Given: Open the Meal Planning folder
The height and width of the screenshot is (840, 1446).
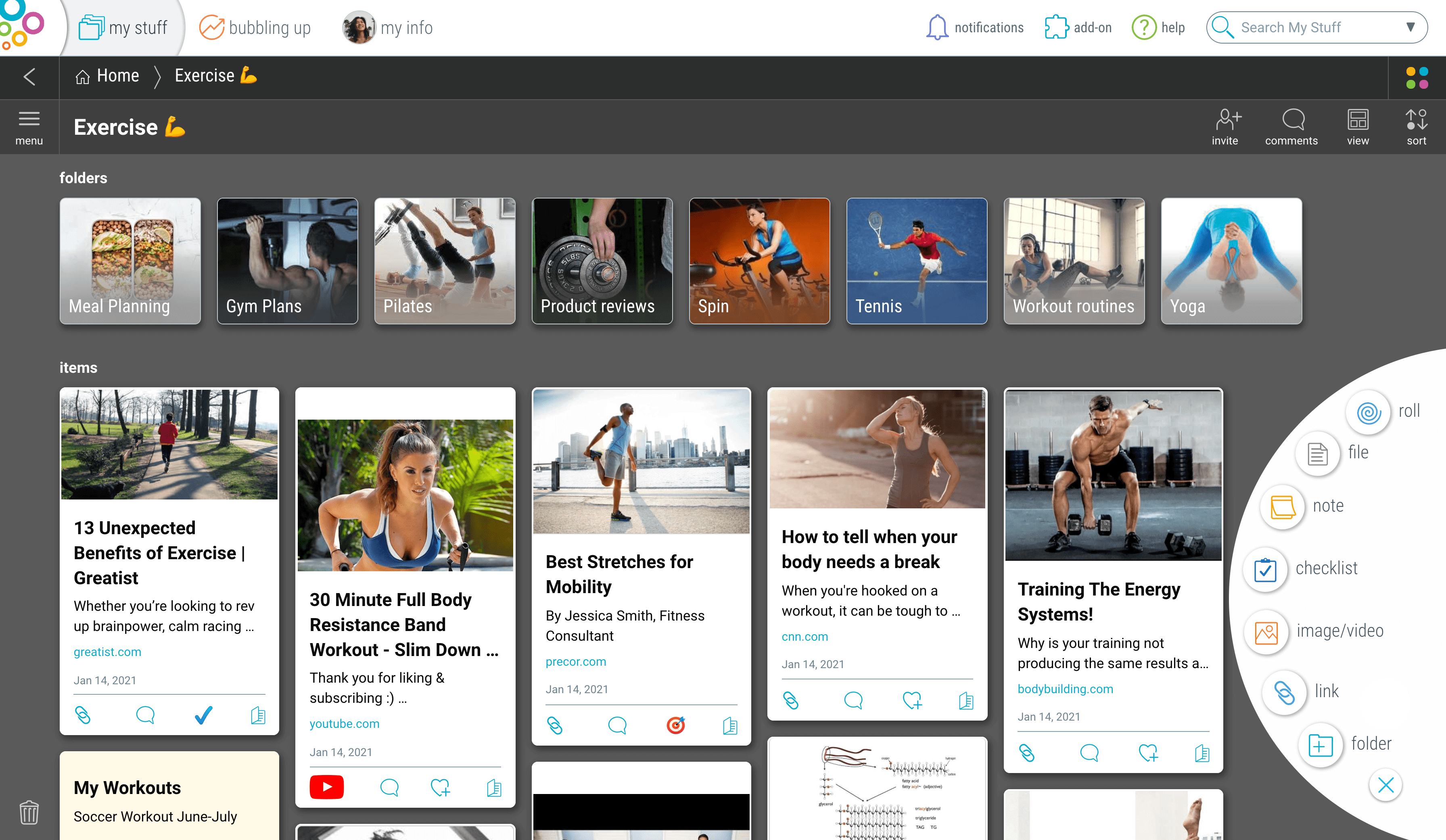Looking at the screenshot, I should [x=130, y=261].
